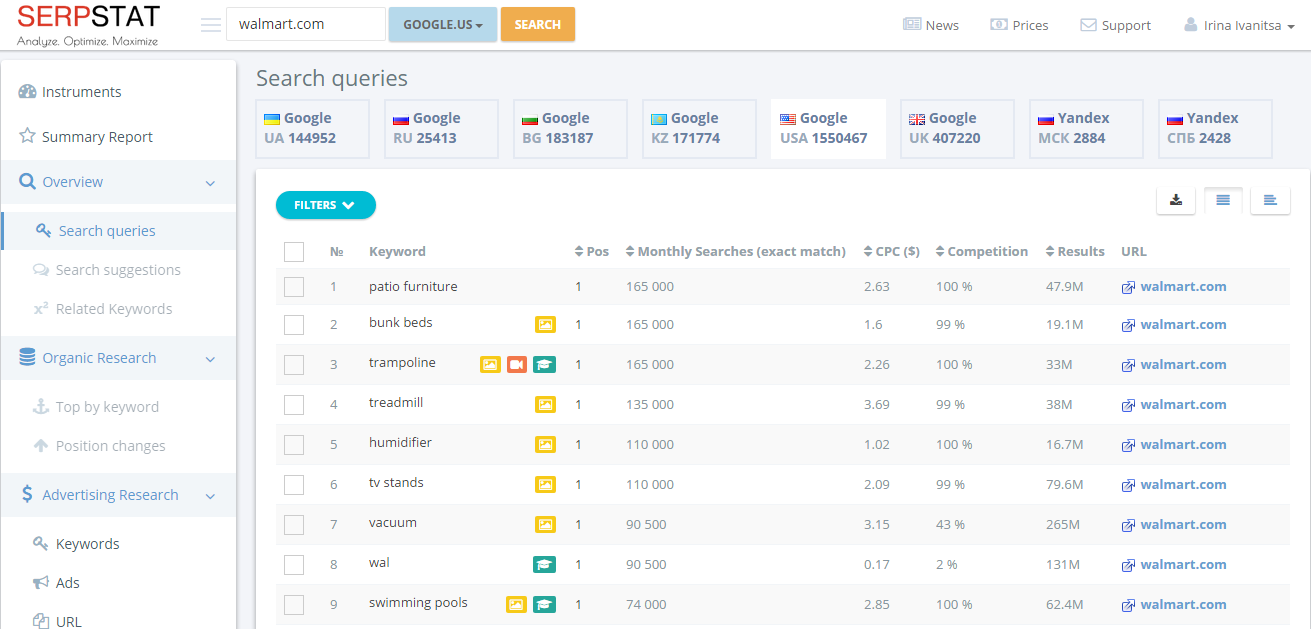The width and height of the screenshot is (1311, 629).
Task: Switch to the full-width table view icon
Action: pos(1223,200)
